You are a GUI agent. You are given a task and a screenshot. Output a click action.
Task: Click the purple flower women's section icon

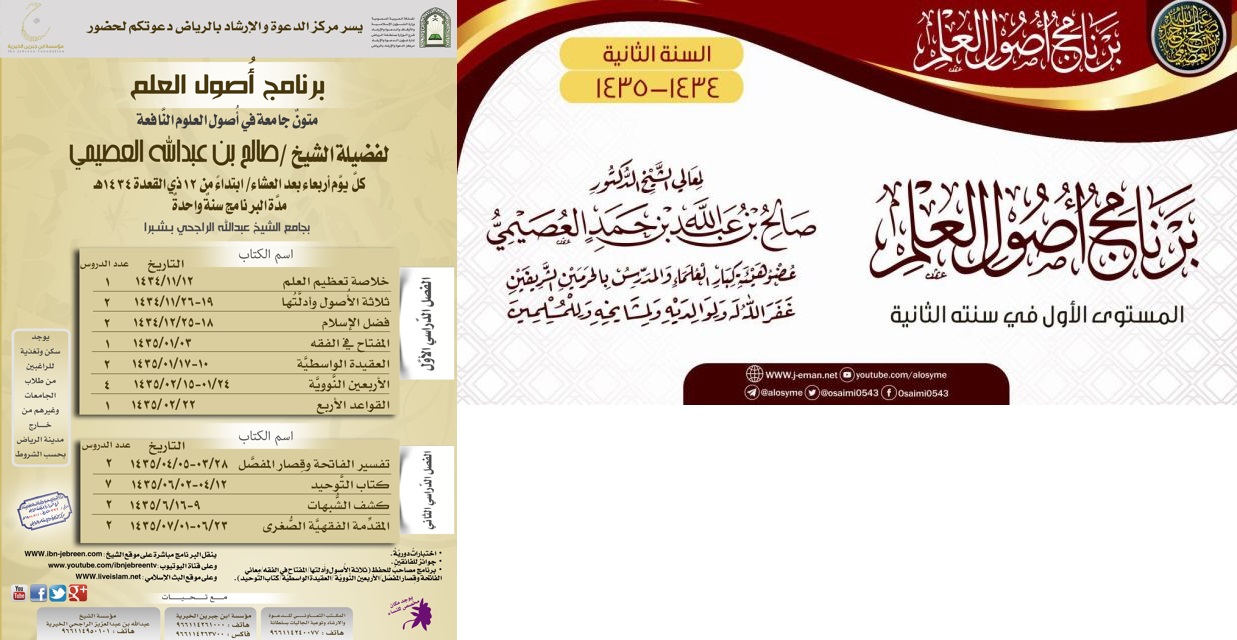click(415, 611)
